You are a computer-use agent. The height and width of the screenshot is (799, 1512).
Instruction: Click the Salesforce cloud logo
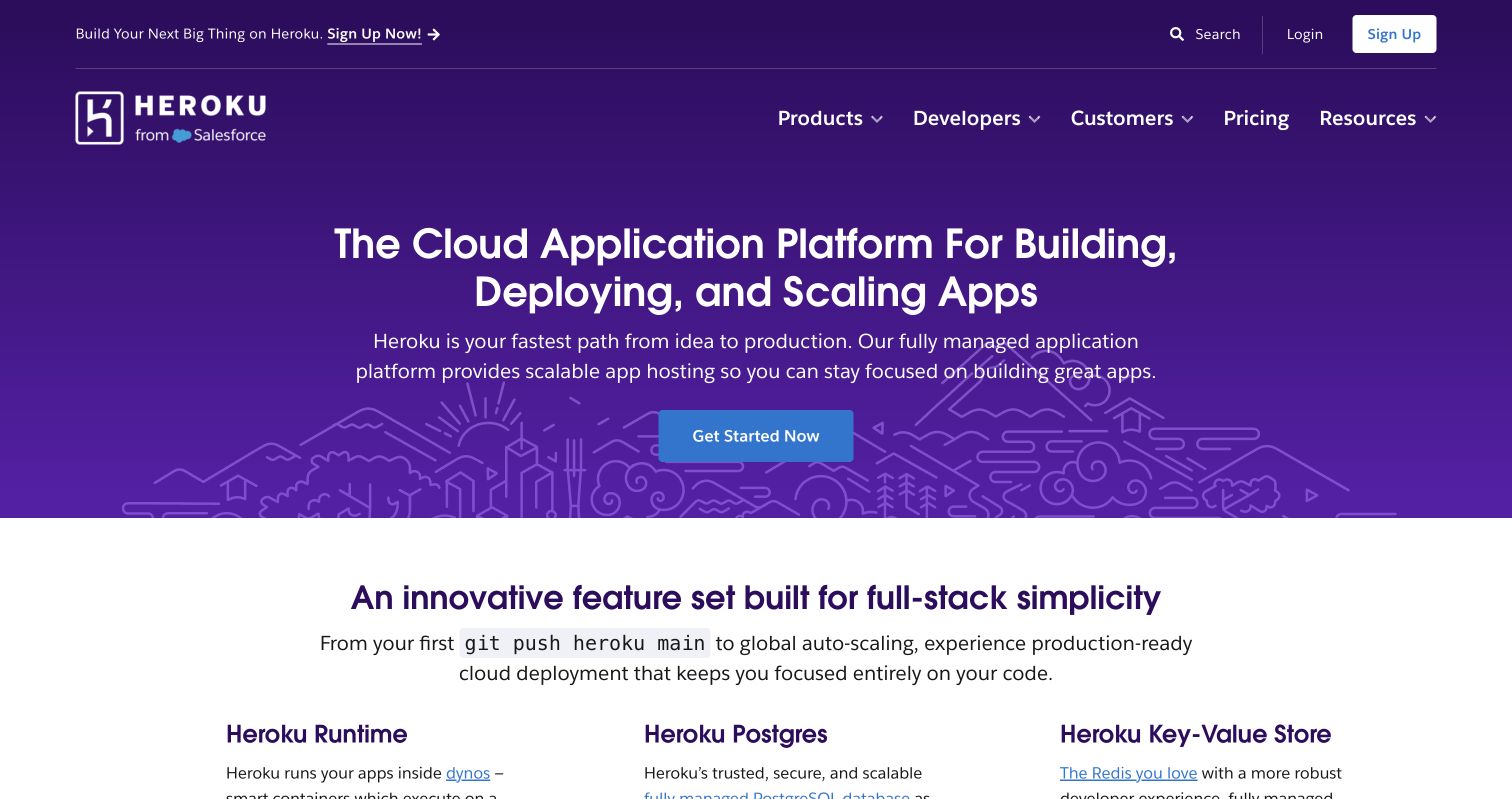pyautogui.click(x=181, y=135)
